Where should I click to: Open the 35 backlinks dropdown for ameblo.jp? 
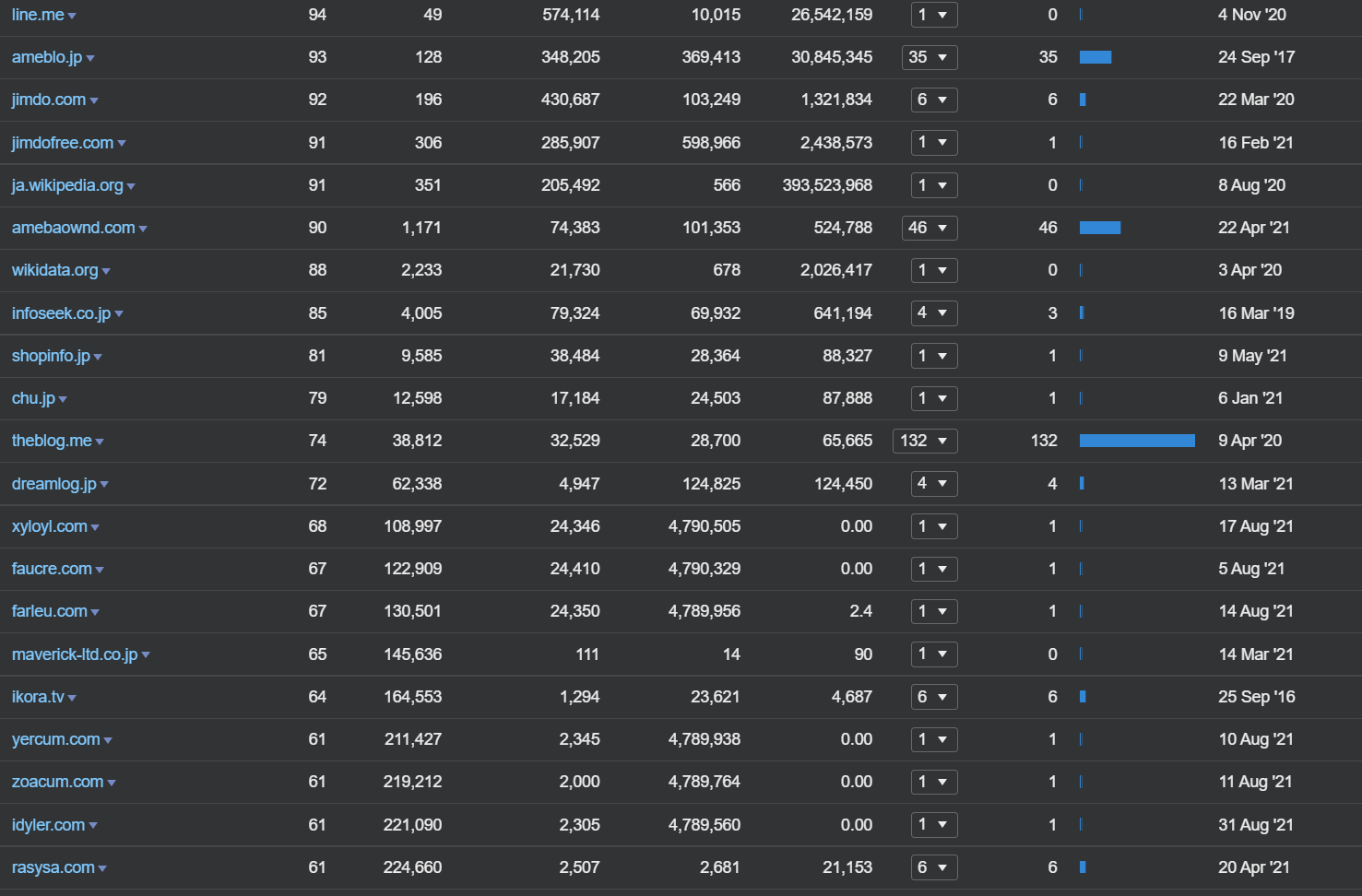click(x=930, y=57)
